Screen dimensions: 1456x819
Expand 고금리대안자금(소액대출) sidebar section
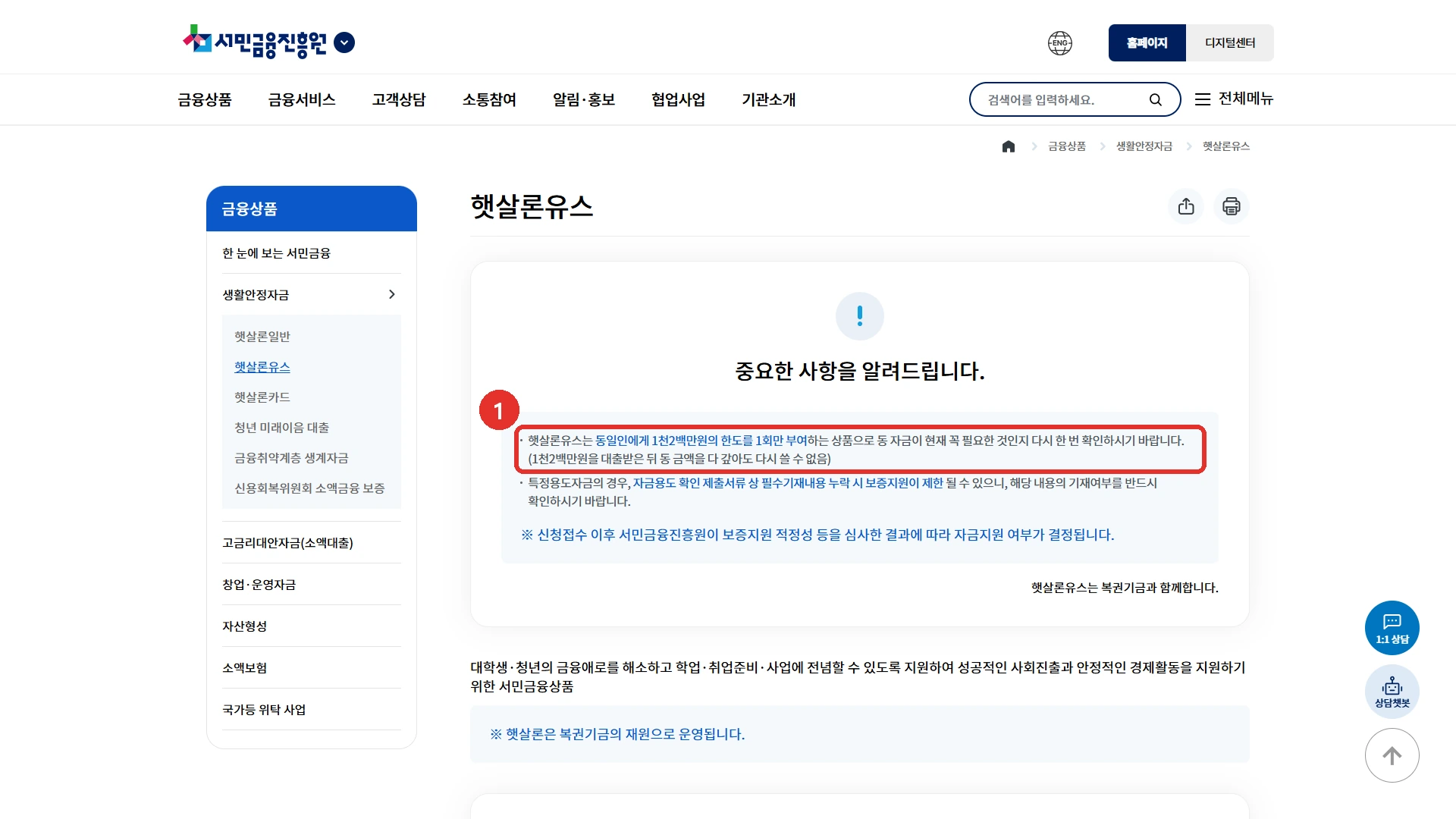pyautogui.click(x=311, y=543)
